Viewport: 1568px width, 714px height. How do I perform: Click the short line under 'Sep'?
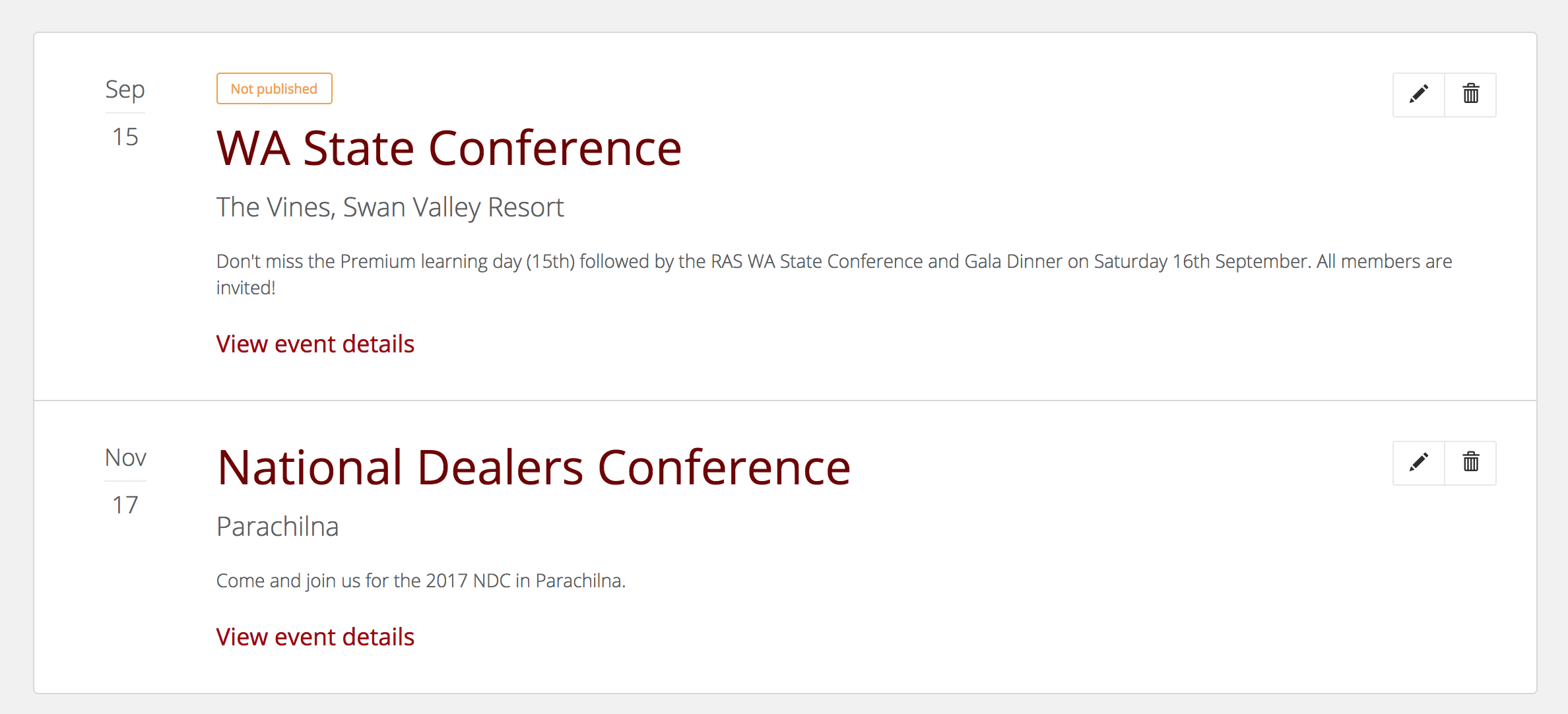click(125, 113)
